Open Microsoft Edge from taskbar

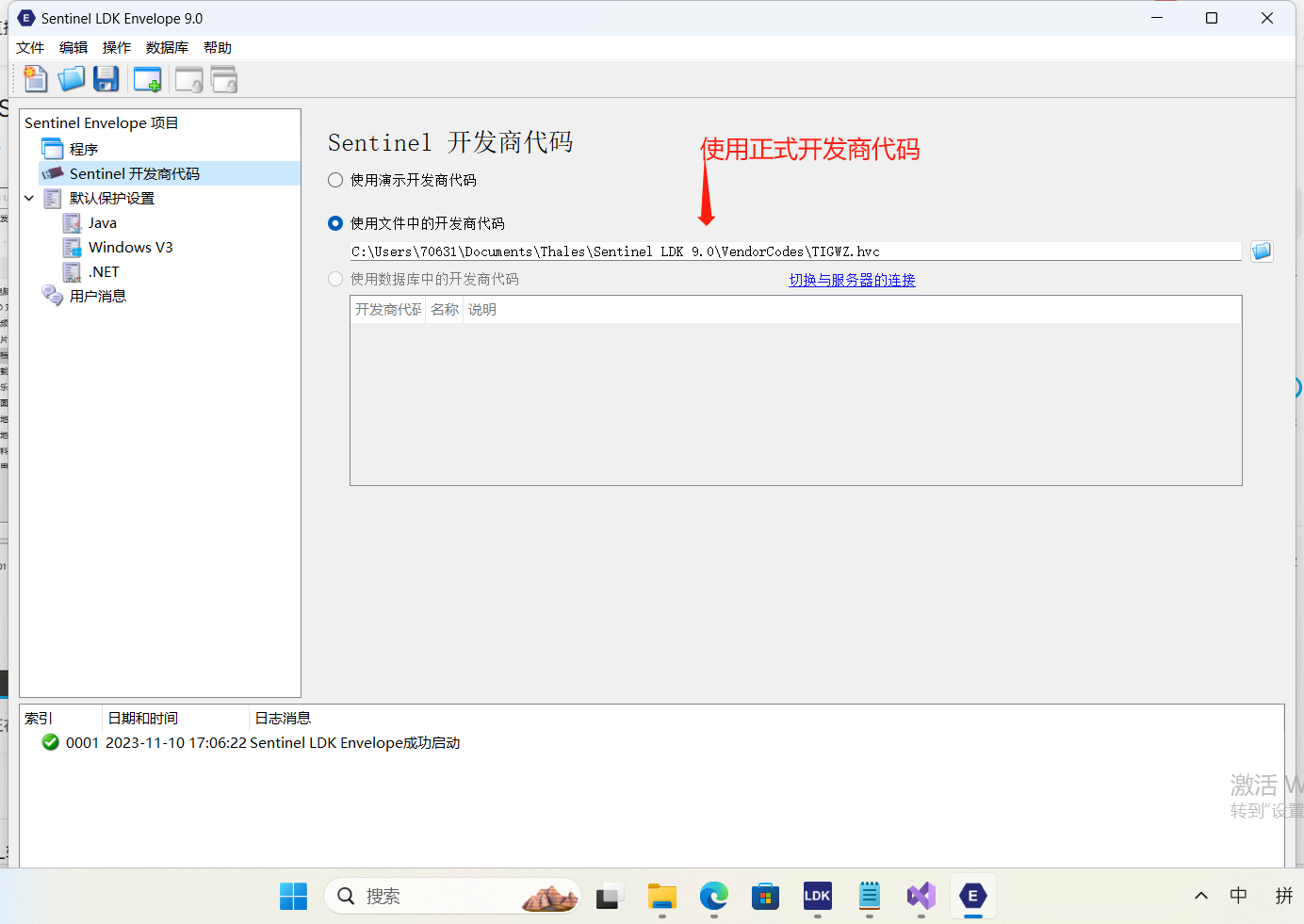714,896
